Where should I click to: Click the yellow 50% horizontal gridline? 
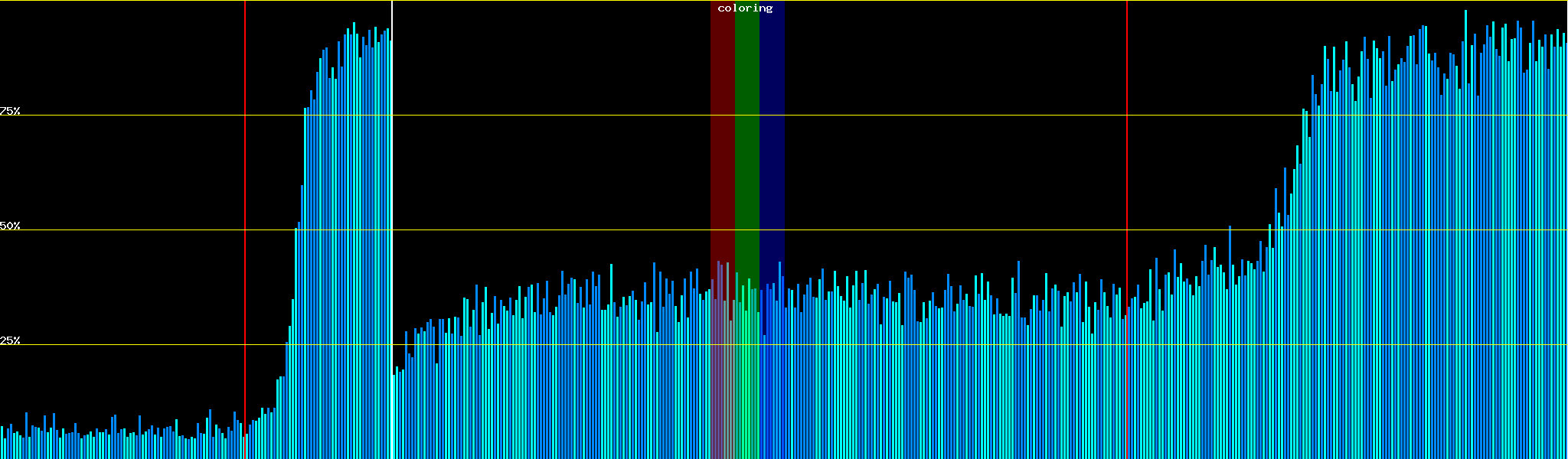919,230
